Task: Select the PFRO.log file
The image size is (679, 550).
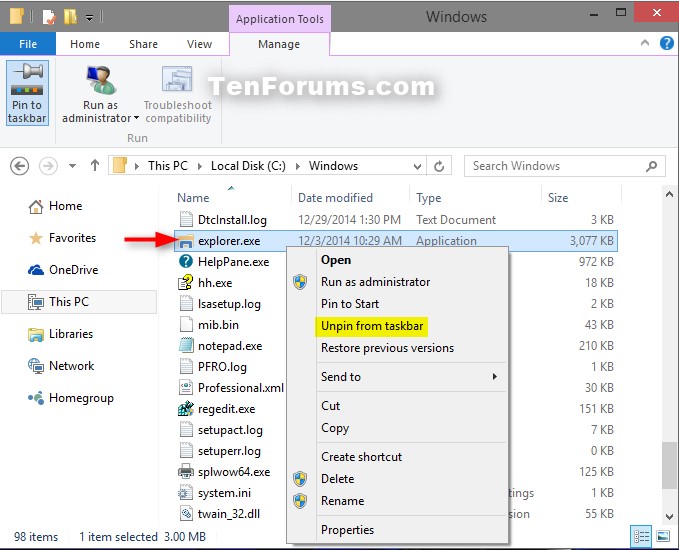Action: [x=222, y=367]
